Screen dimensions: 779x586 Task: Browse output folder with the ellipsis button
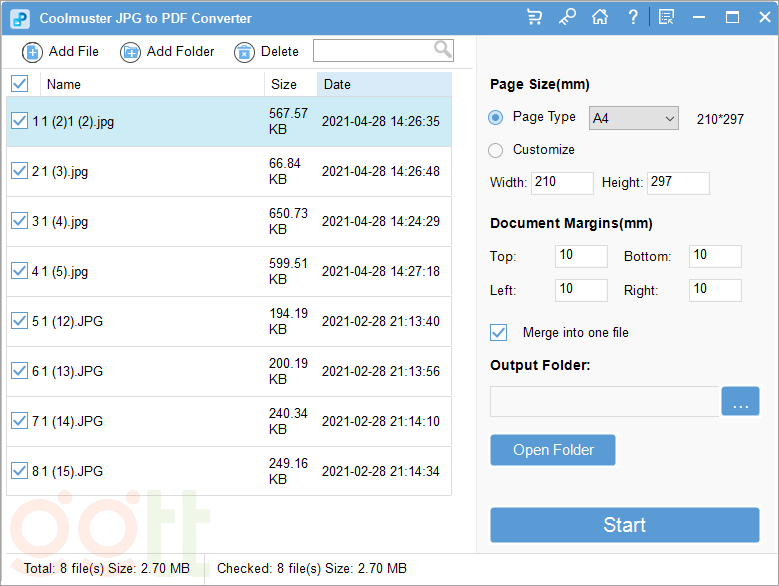click(740, 402)
